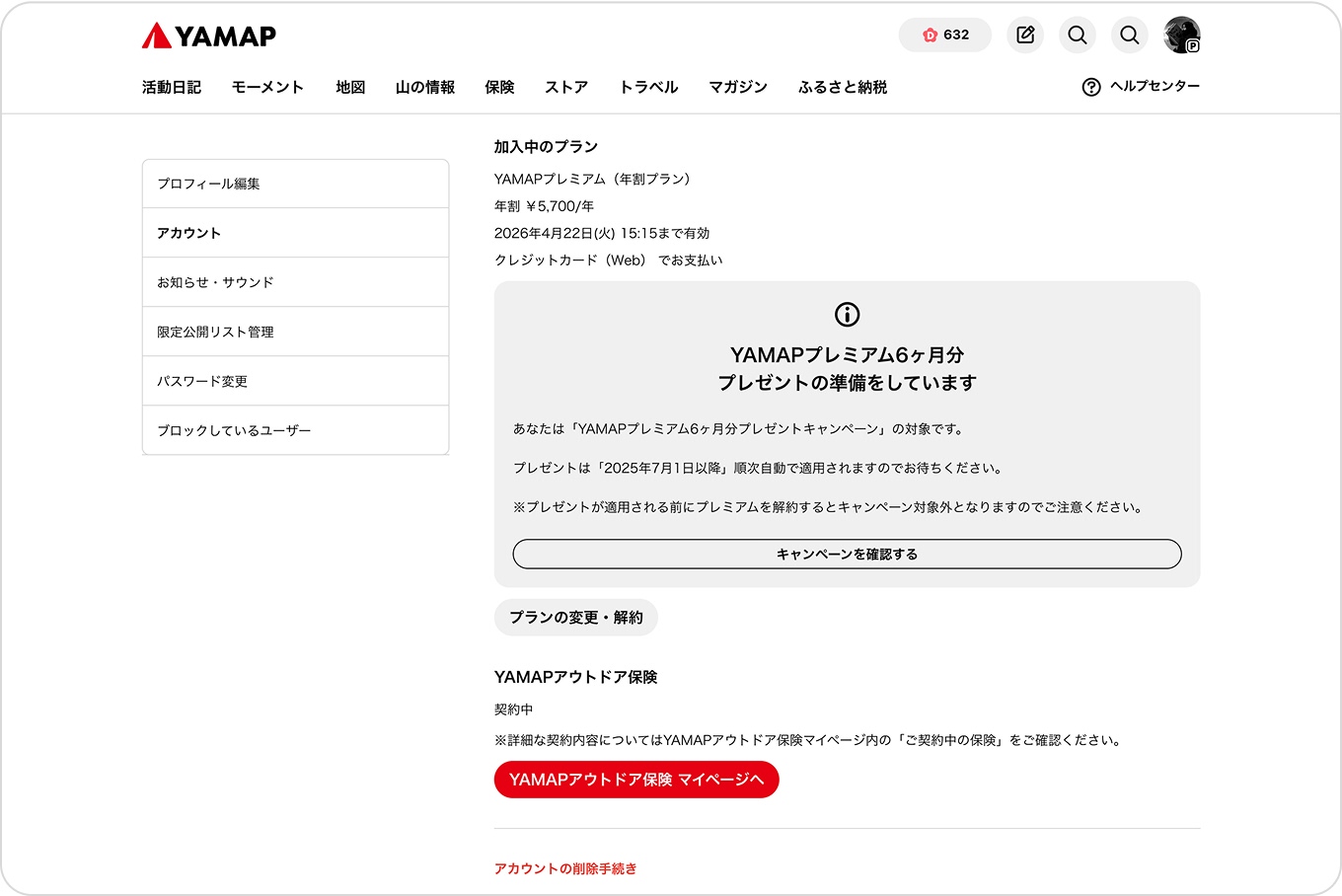Open the DOMO points badge showing 632
This screenshot has height=896, width=1342.
click(x=944, y=35)
